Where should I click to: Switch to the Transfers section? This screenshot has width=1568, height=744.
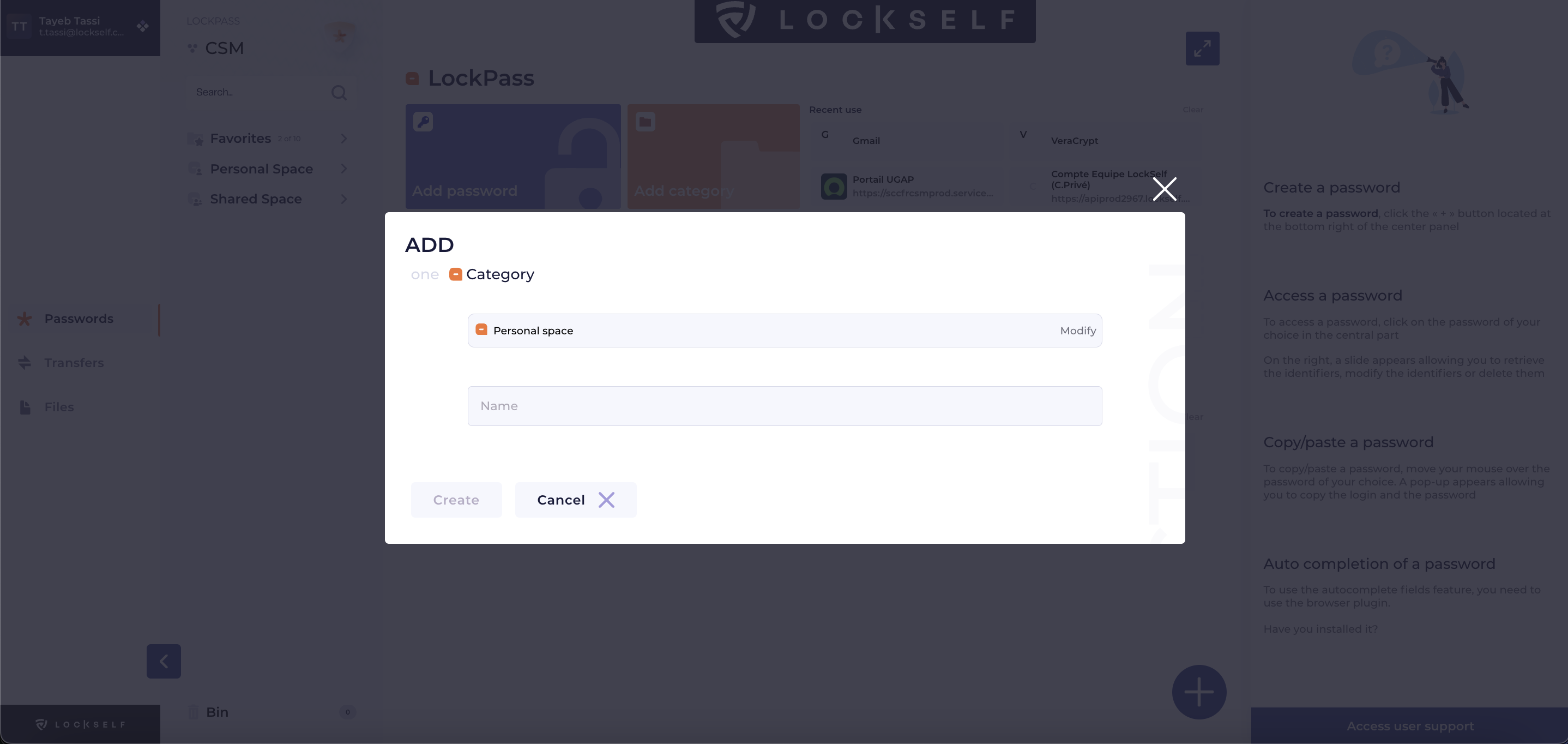point(74,363)
